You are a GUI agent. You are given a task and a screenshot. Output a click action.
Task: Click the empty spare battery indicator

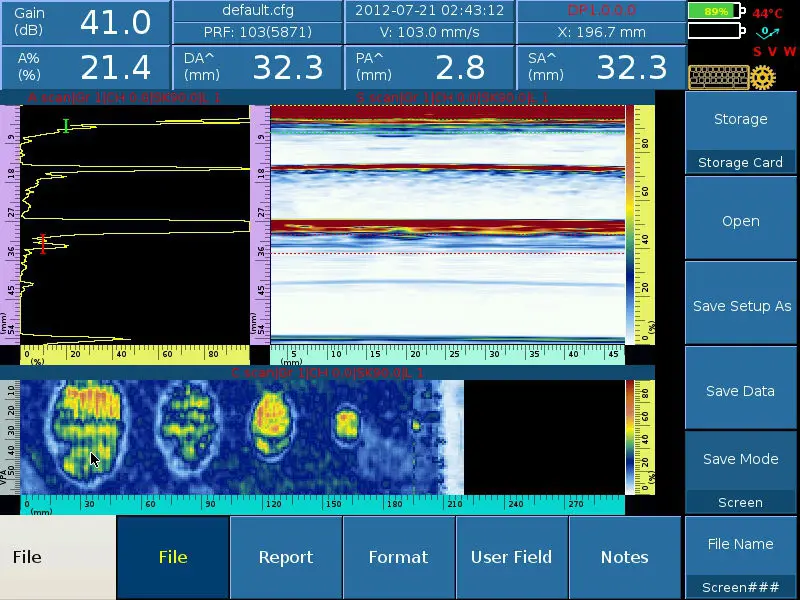[714, 31]
